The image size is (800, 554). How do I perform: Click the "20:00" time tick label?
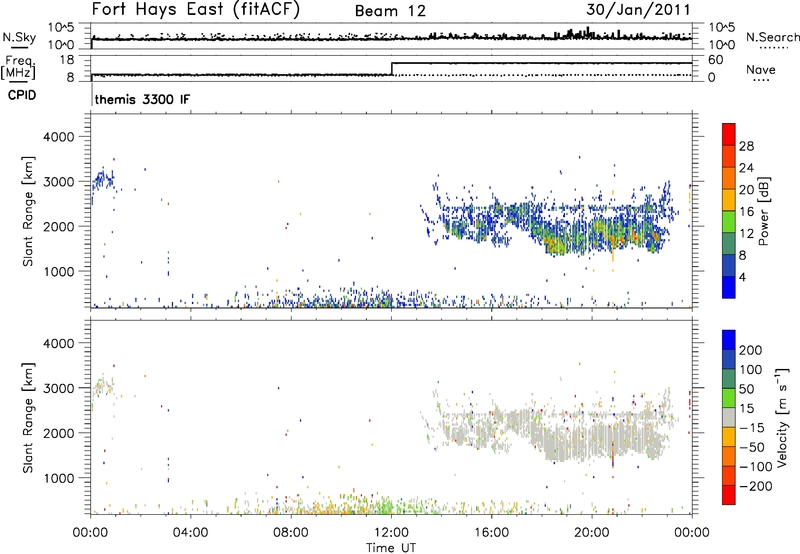coord(591,533)
